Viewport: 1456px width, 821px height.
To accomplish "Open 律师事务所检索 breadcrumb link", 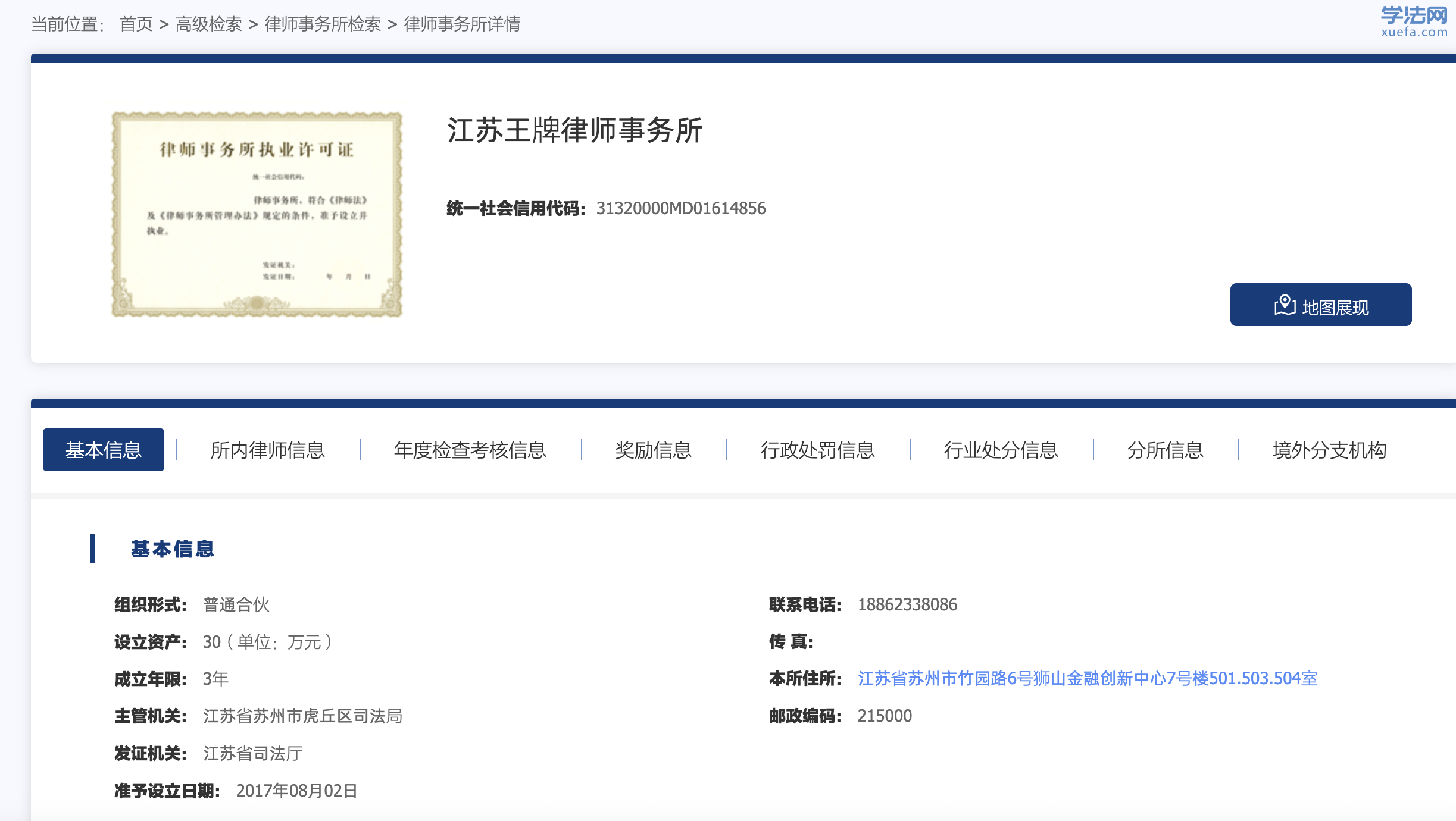I will [323, 24].
